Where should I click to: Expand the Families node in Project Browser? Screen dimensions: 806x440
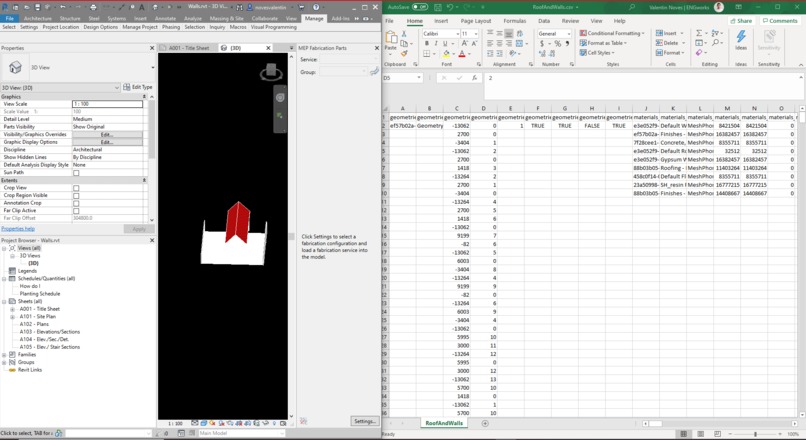5,355
